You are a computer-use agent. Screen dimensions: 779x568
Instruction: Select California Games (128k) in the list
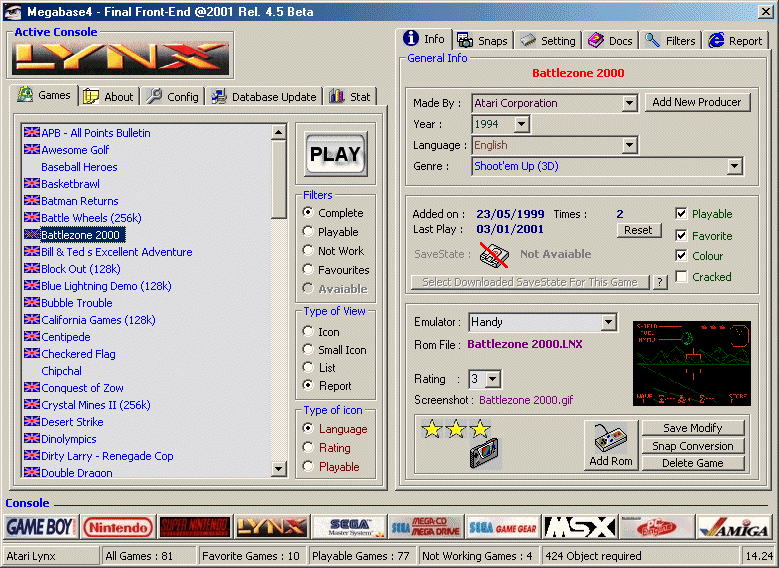(98, 320)
